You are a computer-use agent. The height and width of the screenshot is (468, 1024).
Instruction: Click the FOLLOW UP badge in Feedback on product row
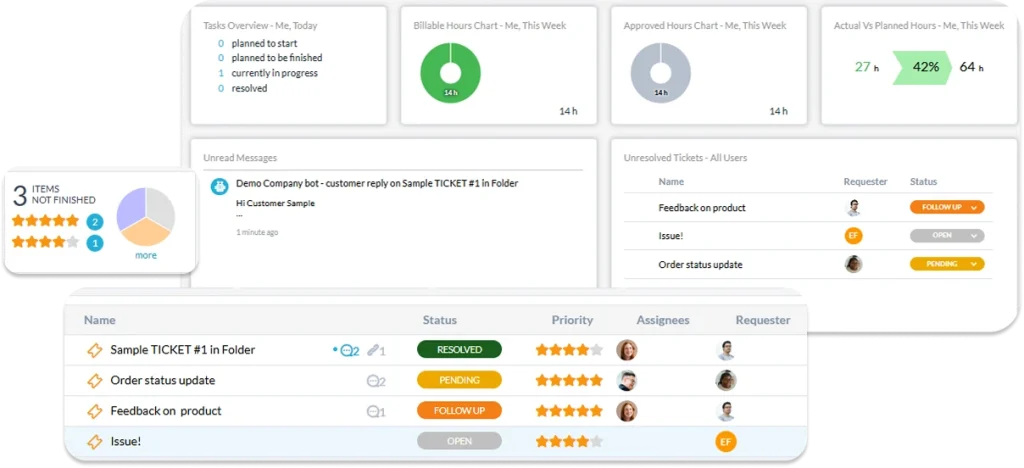pyautogui.click(x=459, y=411)
